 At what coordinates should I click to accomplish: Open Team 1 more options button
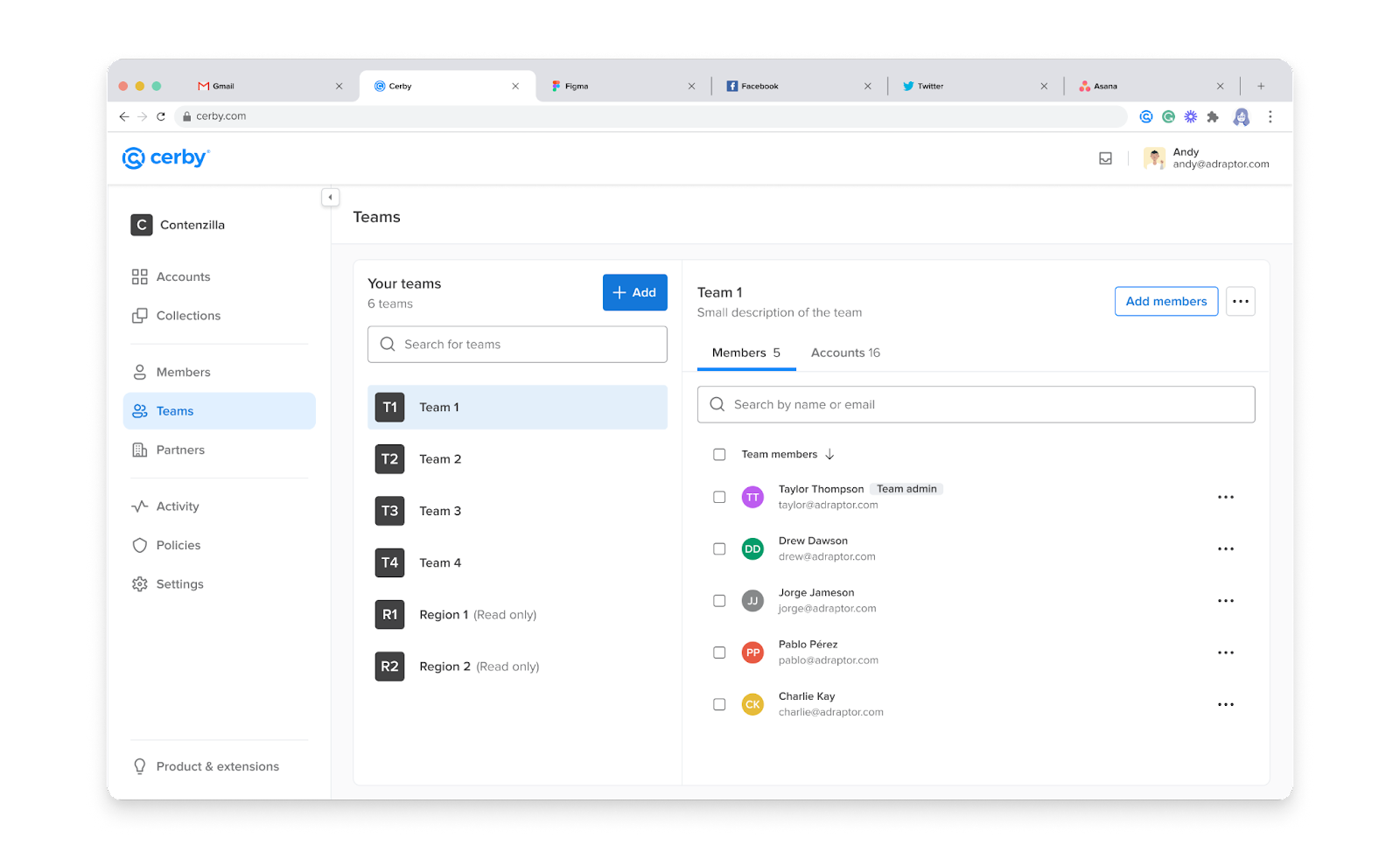[1241, 301]
